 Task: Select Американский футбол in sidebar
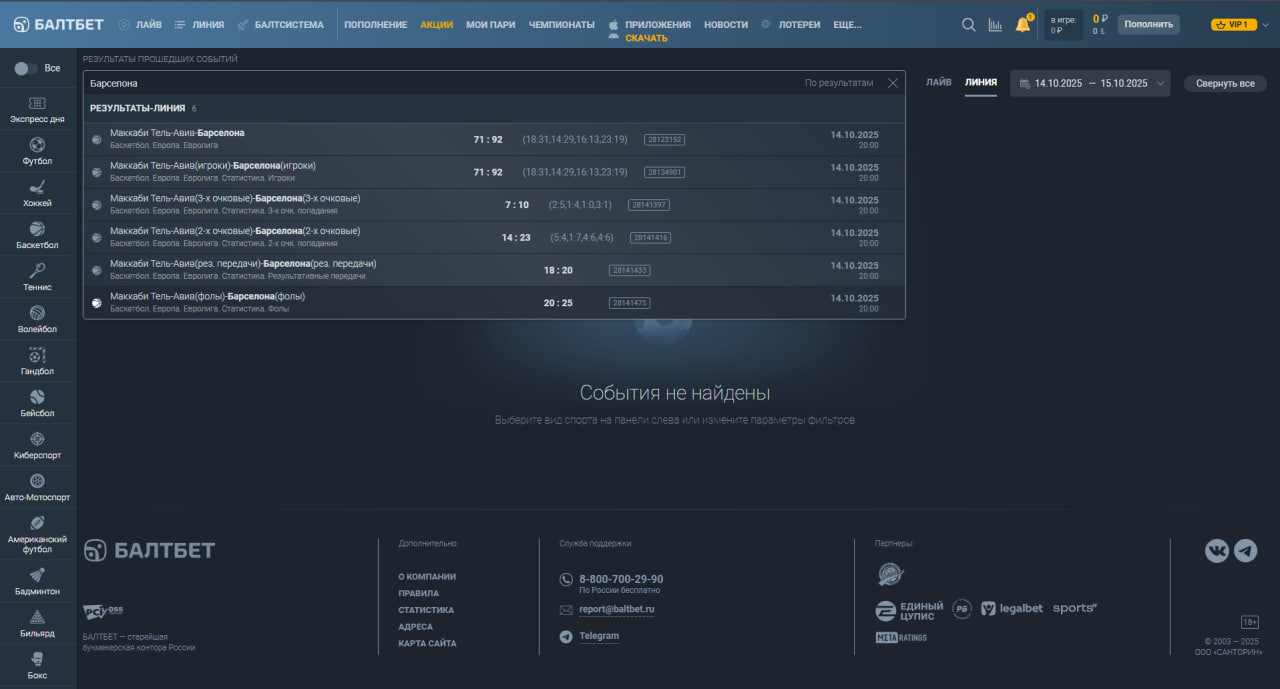tap(37, 535)
